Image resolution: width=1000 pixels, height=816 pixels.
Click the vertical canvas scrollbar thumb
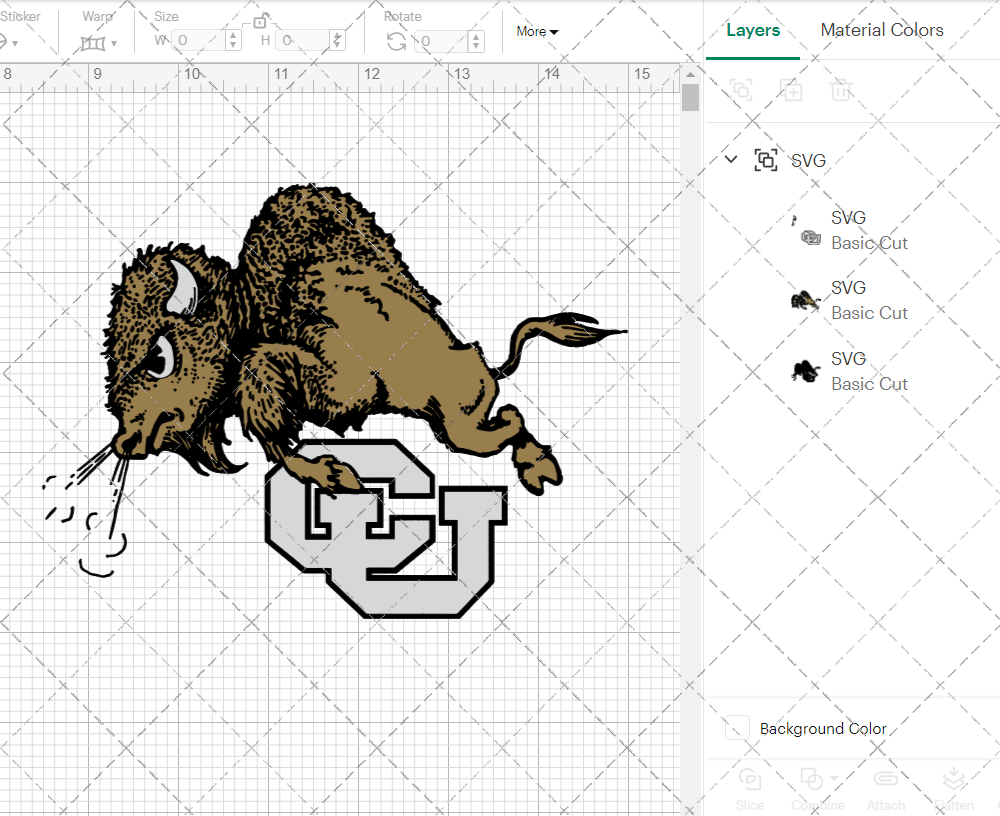coord(690,98)
